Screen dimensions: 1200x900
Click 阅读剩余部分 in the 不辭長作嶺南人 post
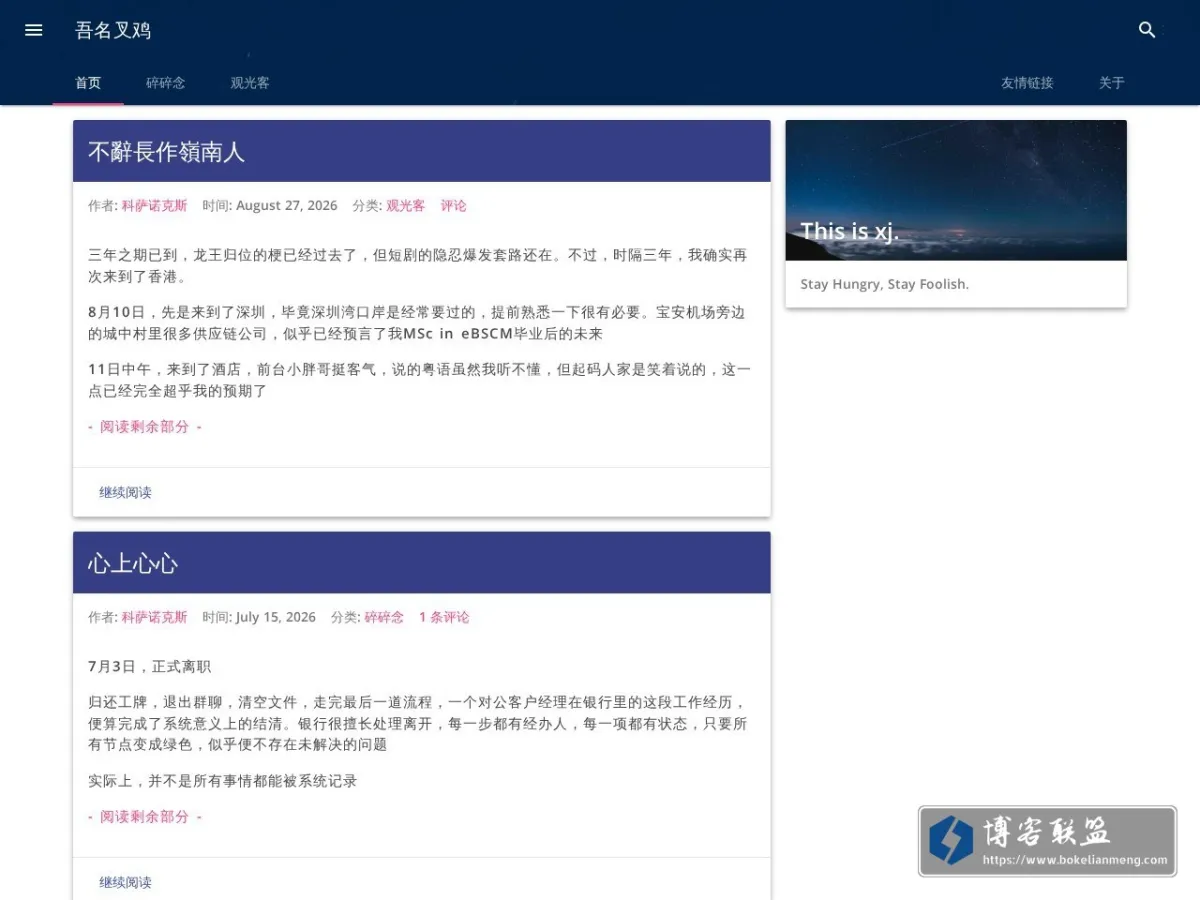(x=145, y=427)
